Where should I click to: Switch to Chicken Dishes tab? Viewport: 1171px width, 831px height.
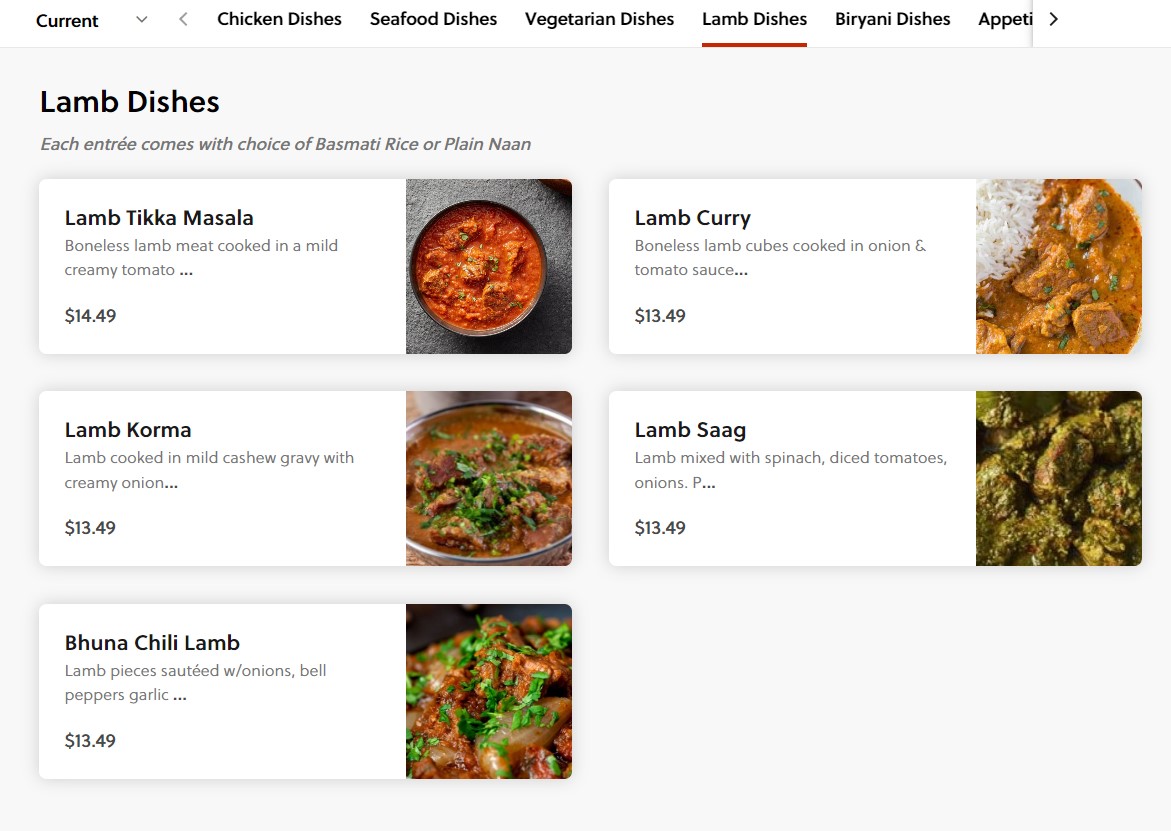(x=279, y=19)
